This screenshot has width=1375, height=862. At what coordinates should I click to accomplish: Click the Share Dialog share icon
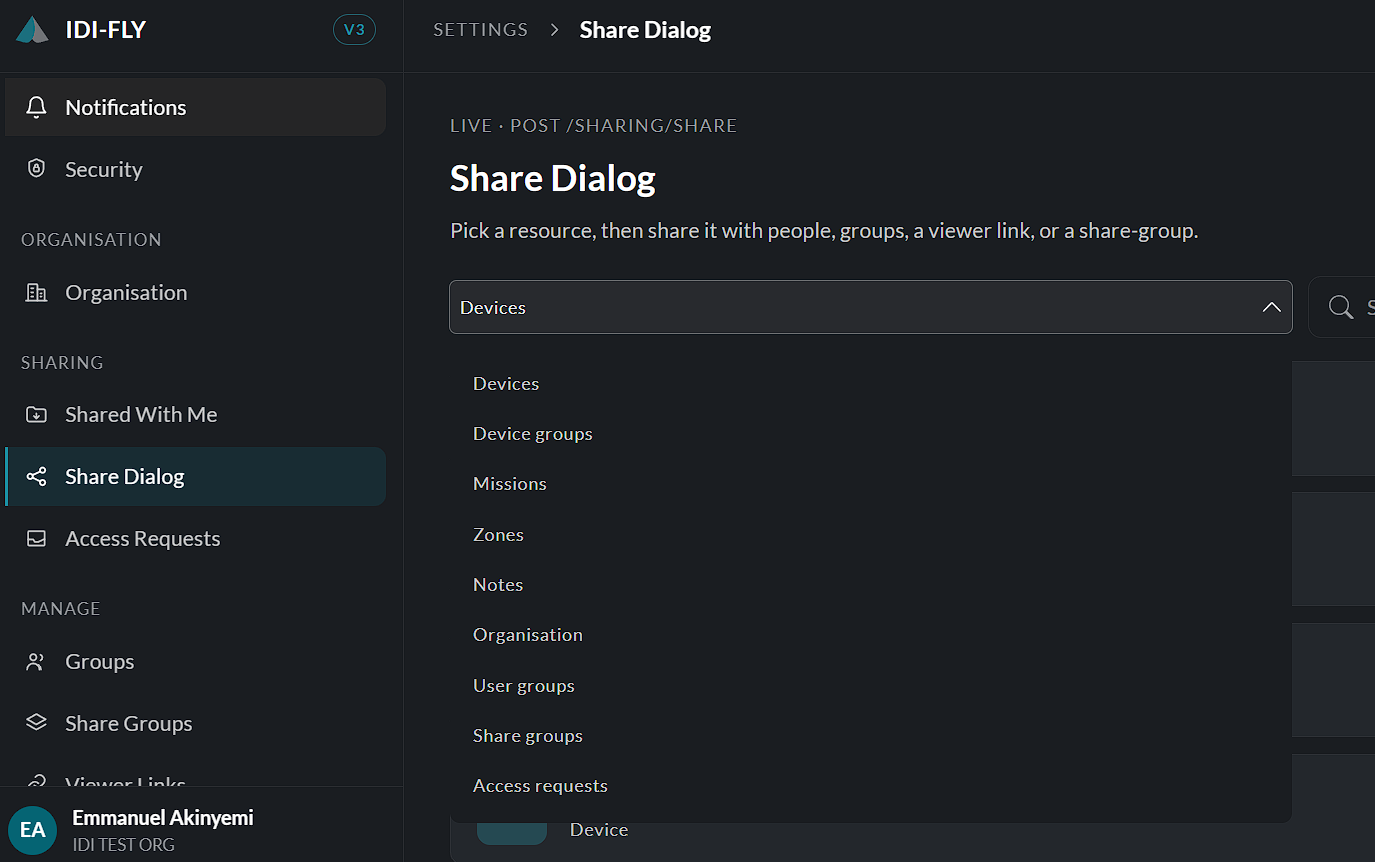point(36,476)
